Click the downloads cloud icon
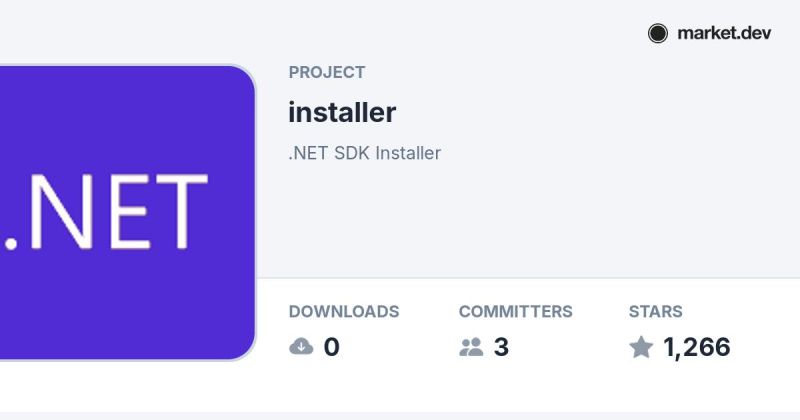 pos(301,347)
